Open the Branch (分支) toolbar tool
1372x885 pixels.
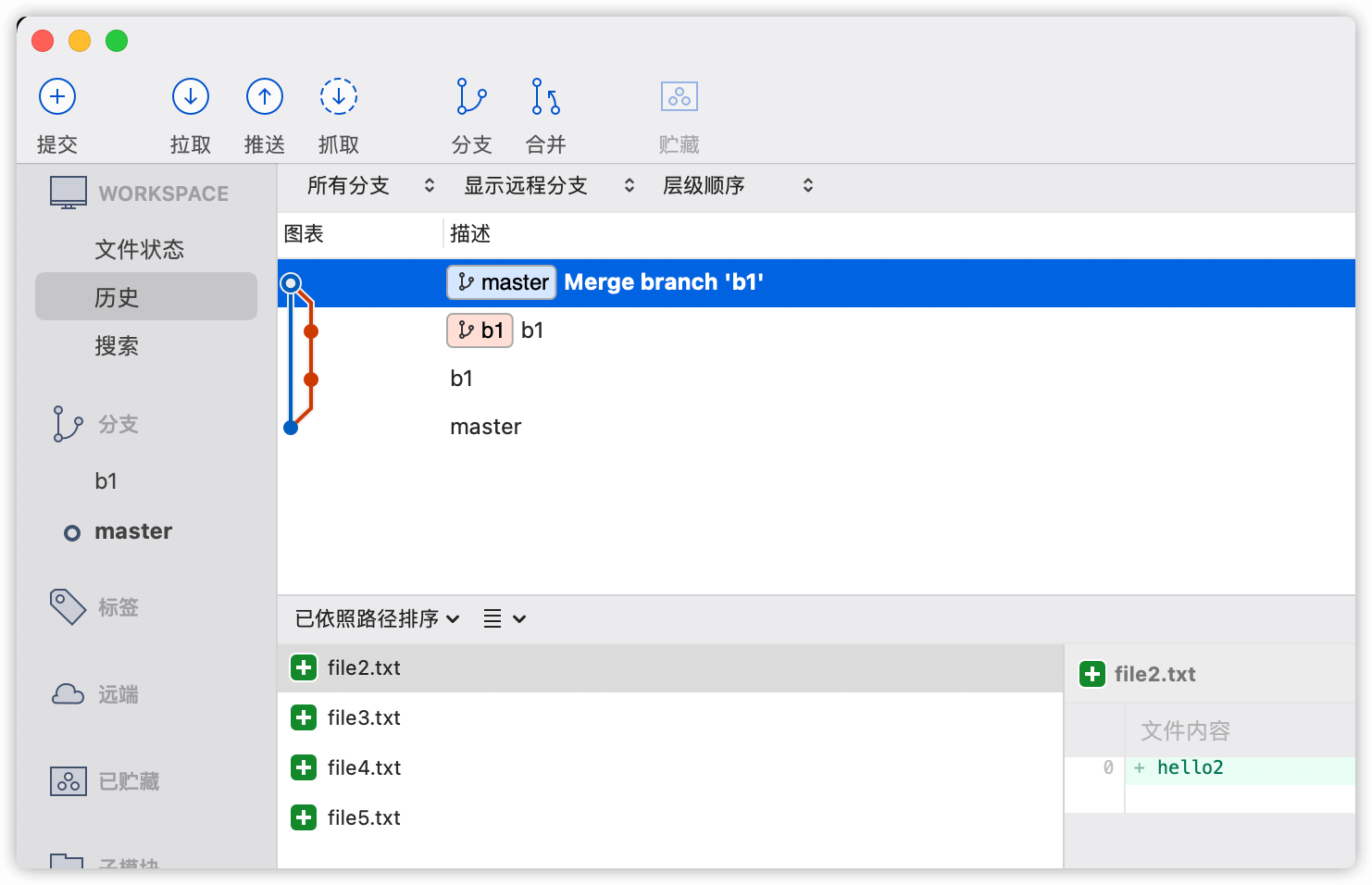pyautogui.click(x=471, y=97)
